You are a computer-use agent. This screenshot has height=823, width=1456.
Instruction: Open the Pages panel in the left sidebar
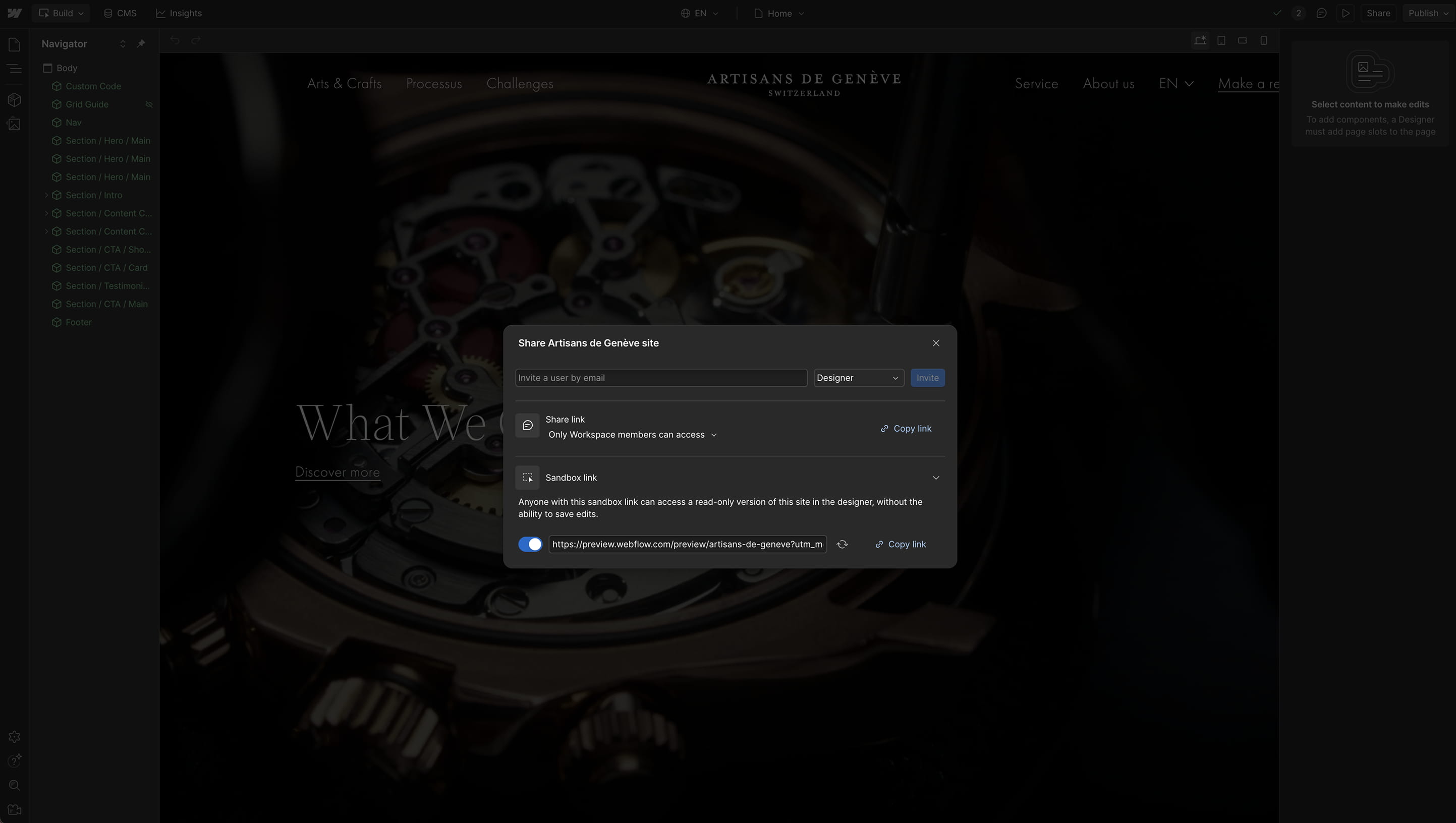(x=14, y=44)
